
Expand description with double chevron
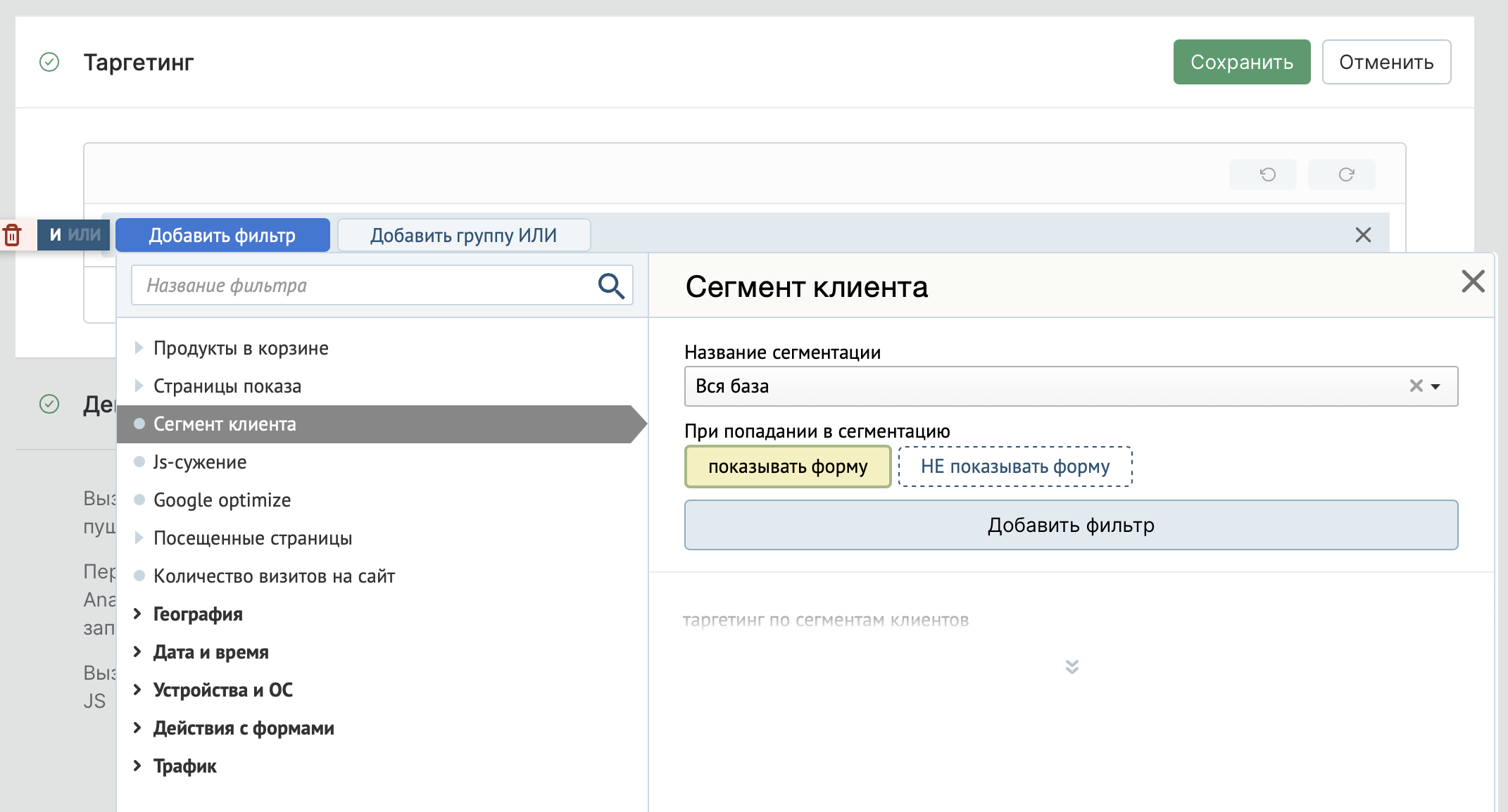tap(1072, 666)
